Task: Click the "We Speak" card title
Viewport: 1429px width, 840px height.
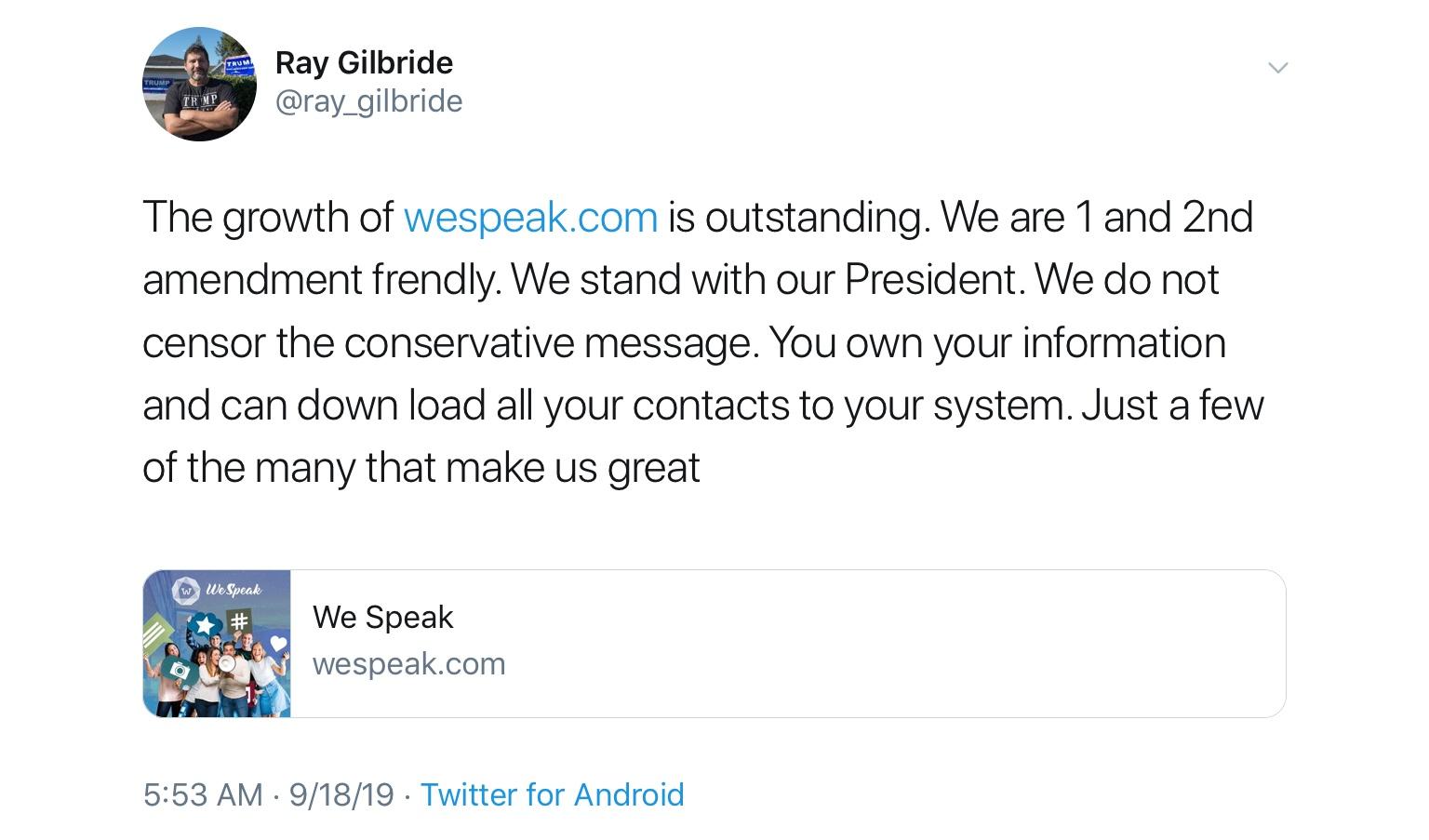Action: pos(382,617)
